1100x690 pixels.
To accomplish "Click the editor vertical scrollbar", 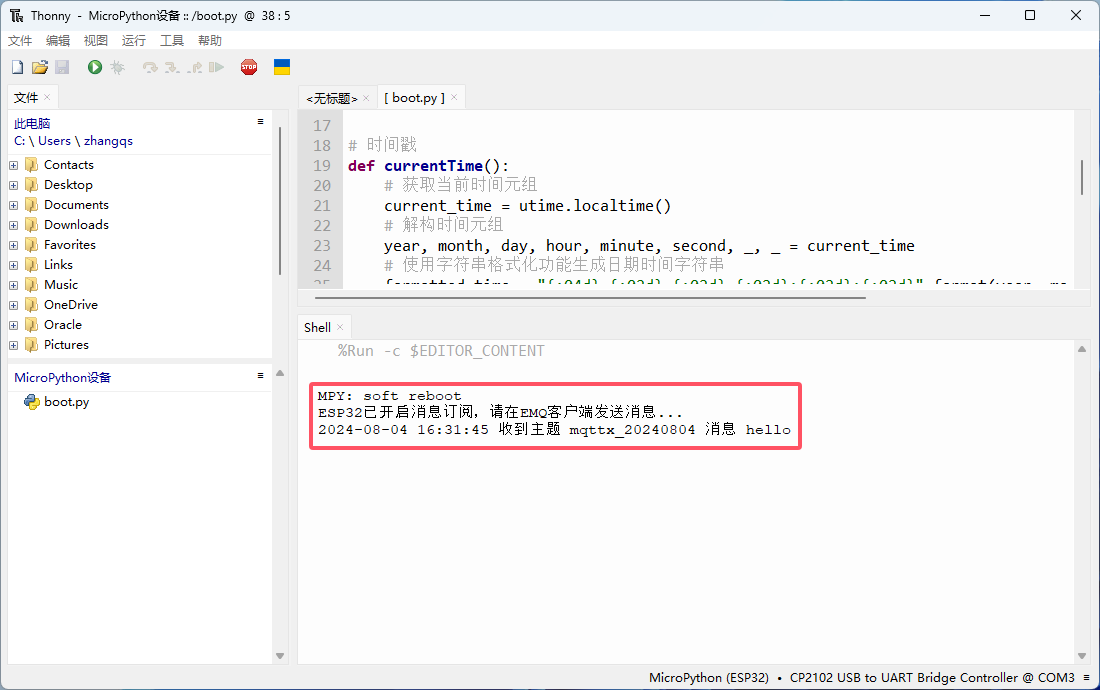I will click(x=1082, y=178).
